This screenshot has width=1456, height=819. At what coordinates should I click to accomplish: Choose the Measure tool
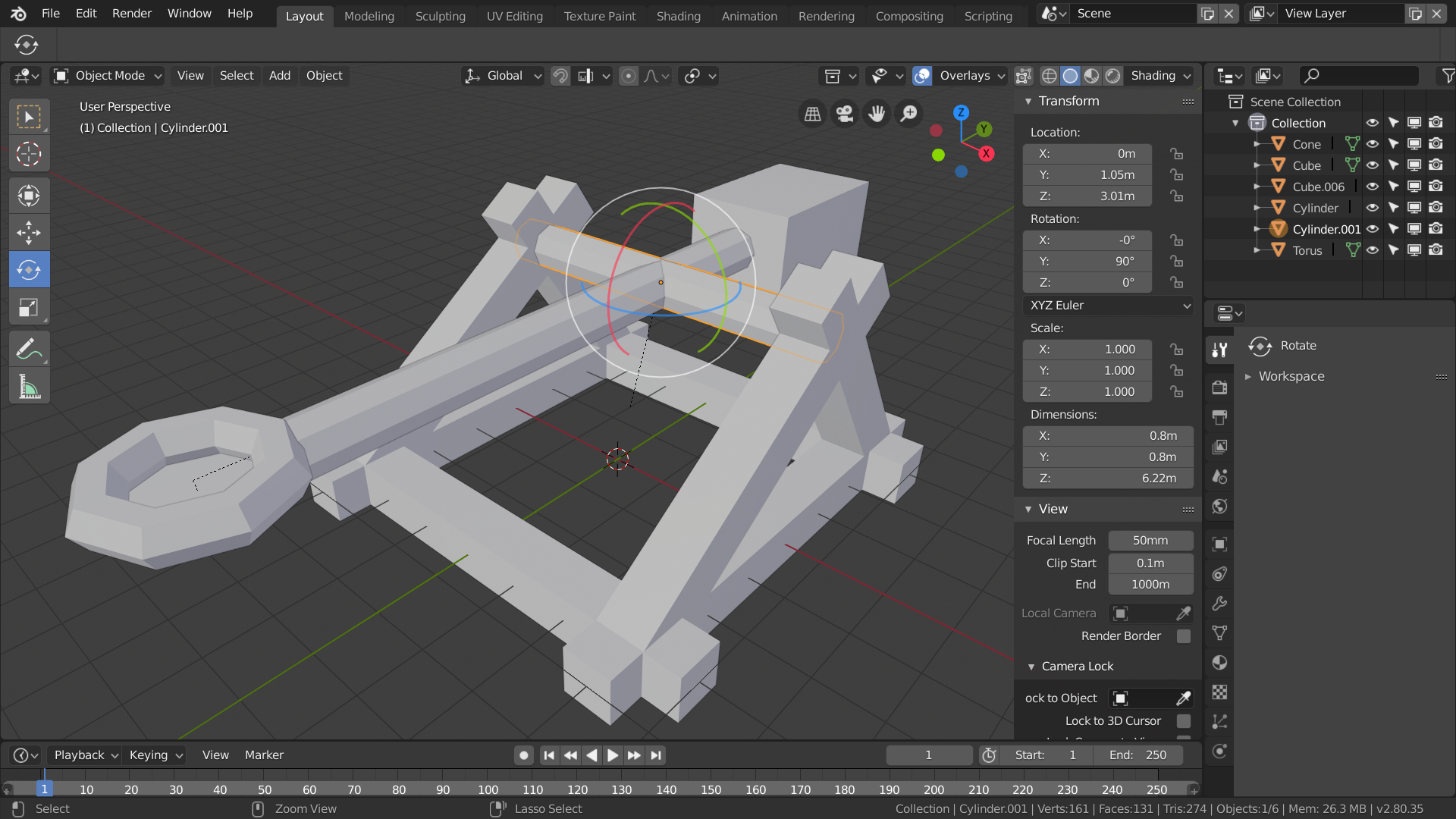coord(29,387)
